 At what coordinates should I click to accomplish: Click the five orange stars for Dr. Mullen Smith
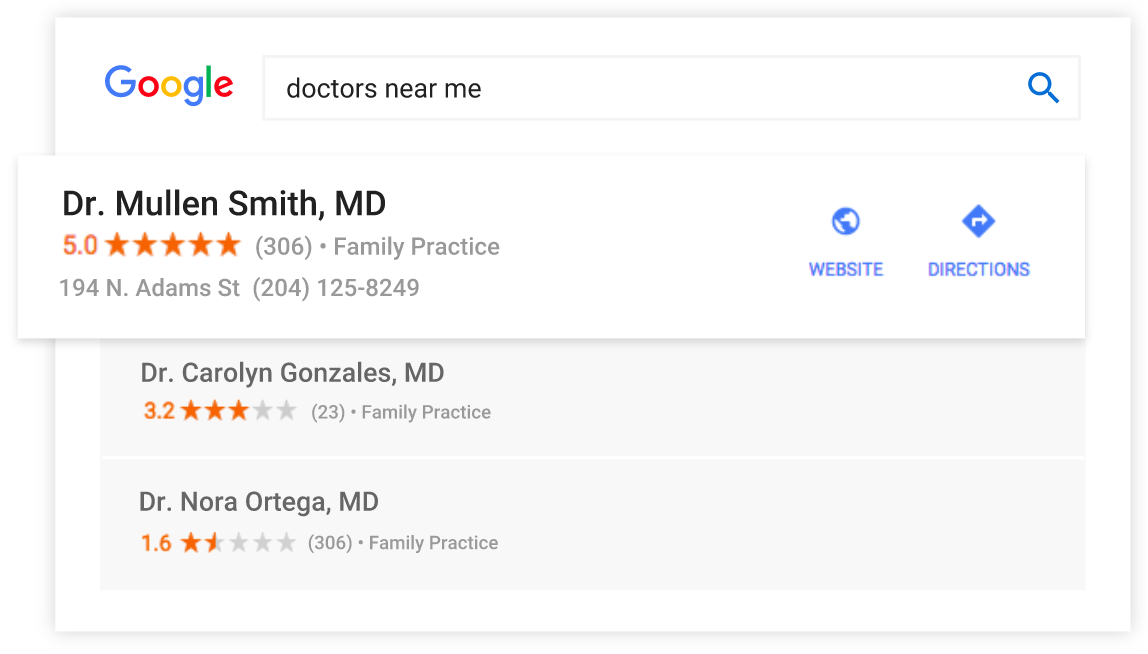(x=173, y=245)
